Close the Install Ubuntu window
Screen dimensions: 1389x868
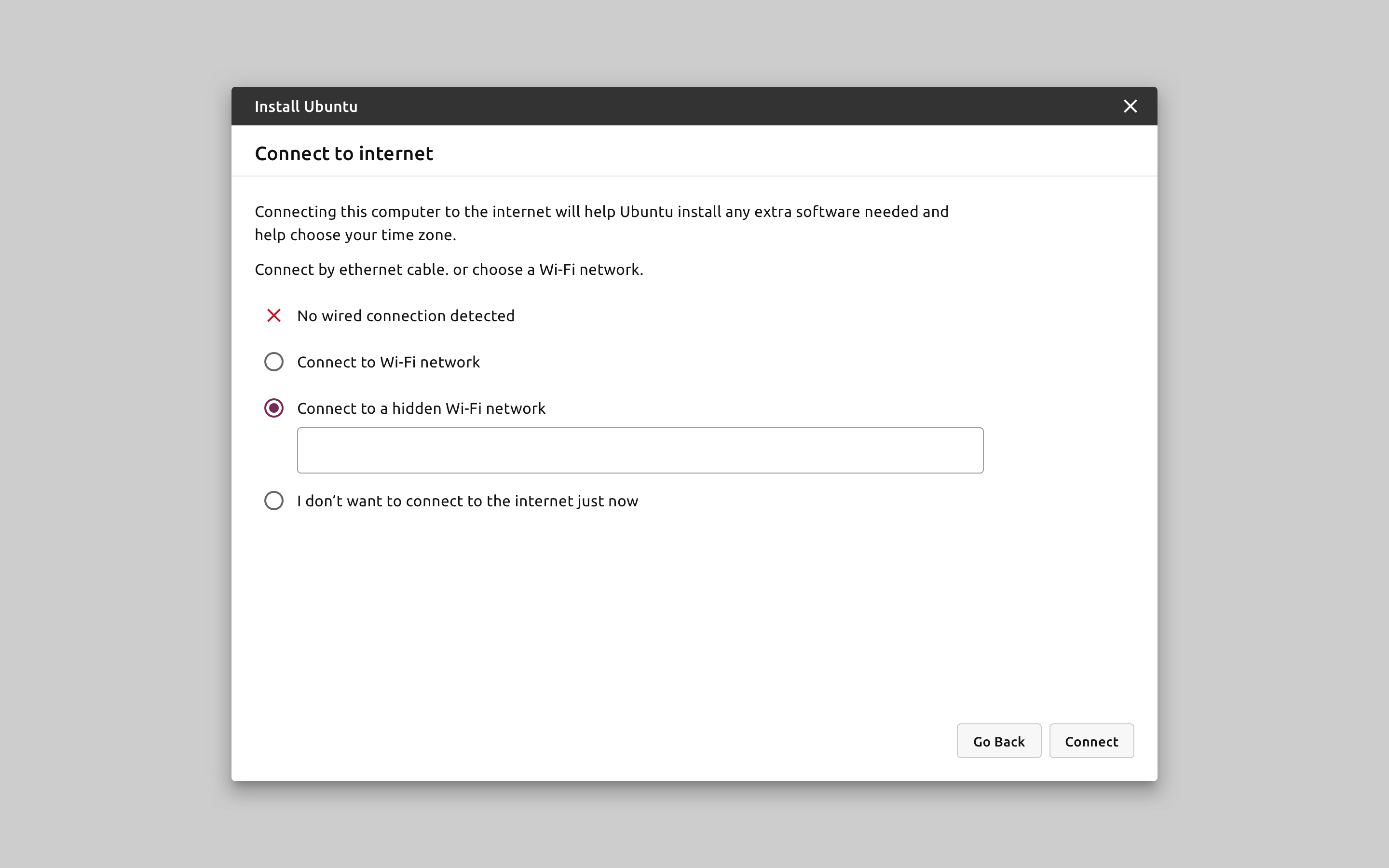1130,106
